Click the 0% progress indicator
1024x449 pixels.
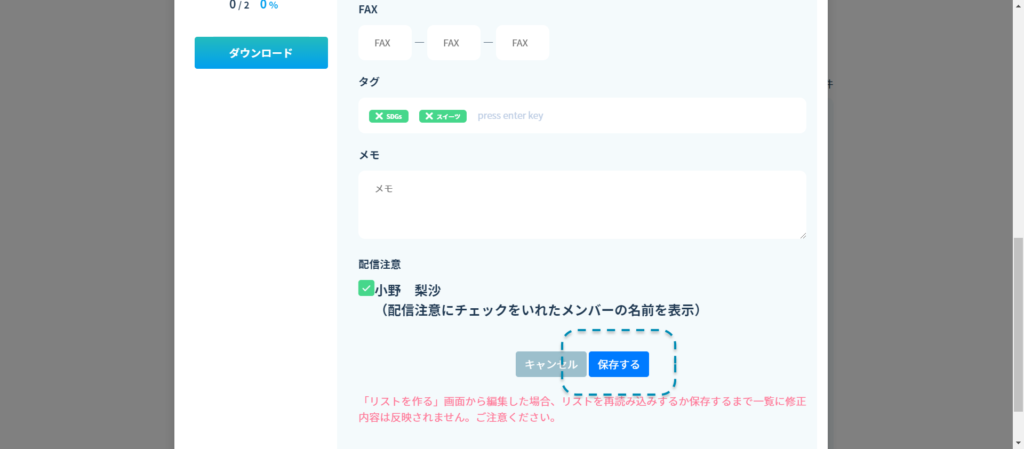tap(269, 5)
